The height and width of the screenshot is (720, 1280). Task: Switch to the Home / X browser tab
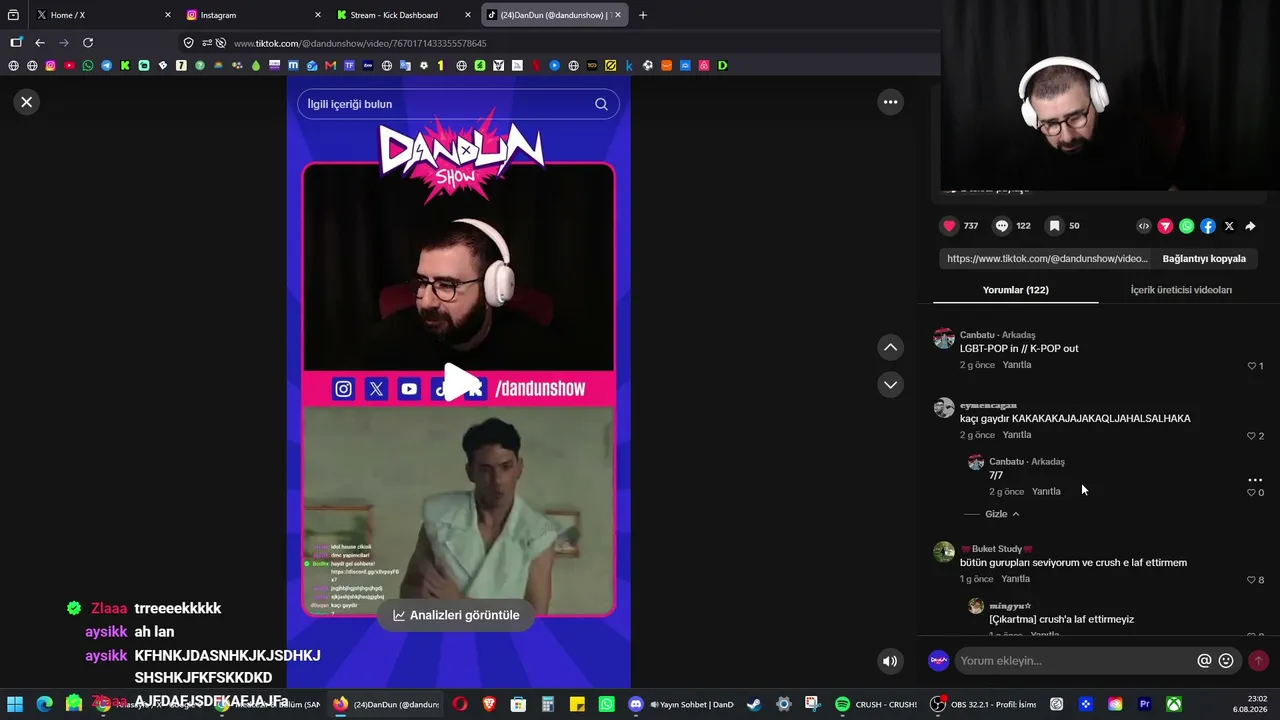(x=105, y=15)
